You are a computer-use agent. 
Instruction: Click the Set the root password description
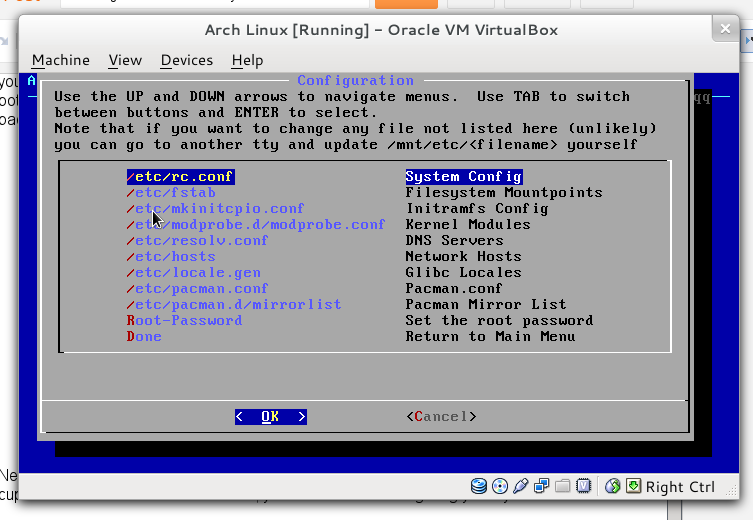pyautogui.click(x=499, y=320)
